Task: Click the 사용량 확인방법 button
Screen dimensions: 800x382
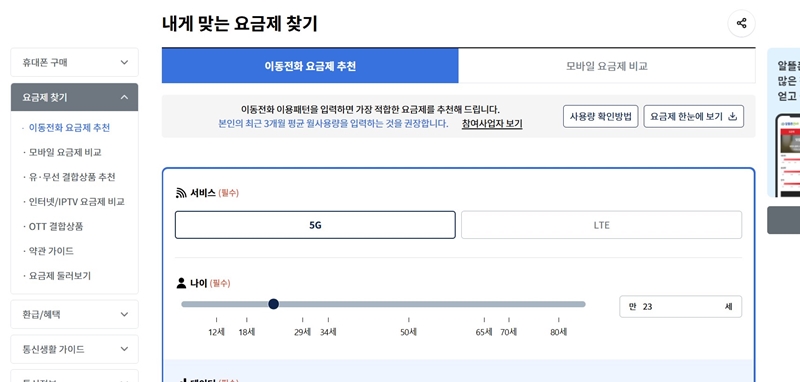Action: [601, 116]
